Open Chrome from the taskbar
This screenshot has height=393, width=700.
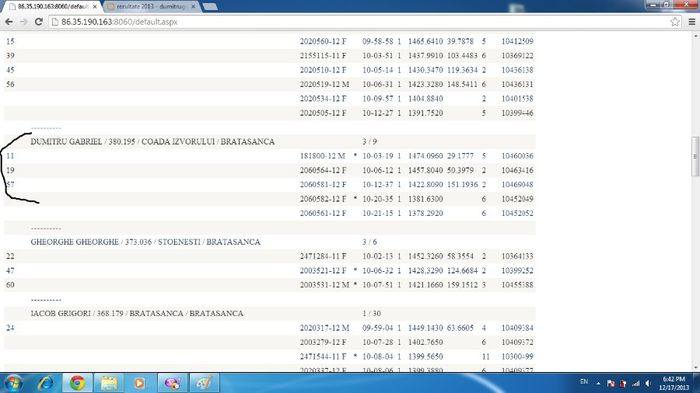[x=77, y=383]
